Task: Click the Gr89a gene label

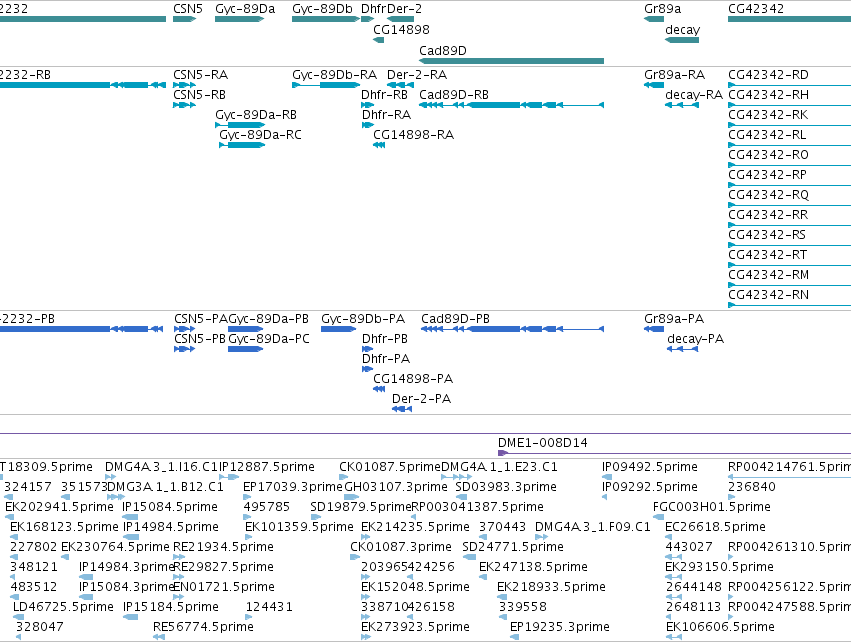Action: pyautogui.click(x=662, y=9)
